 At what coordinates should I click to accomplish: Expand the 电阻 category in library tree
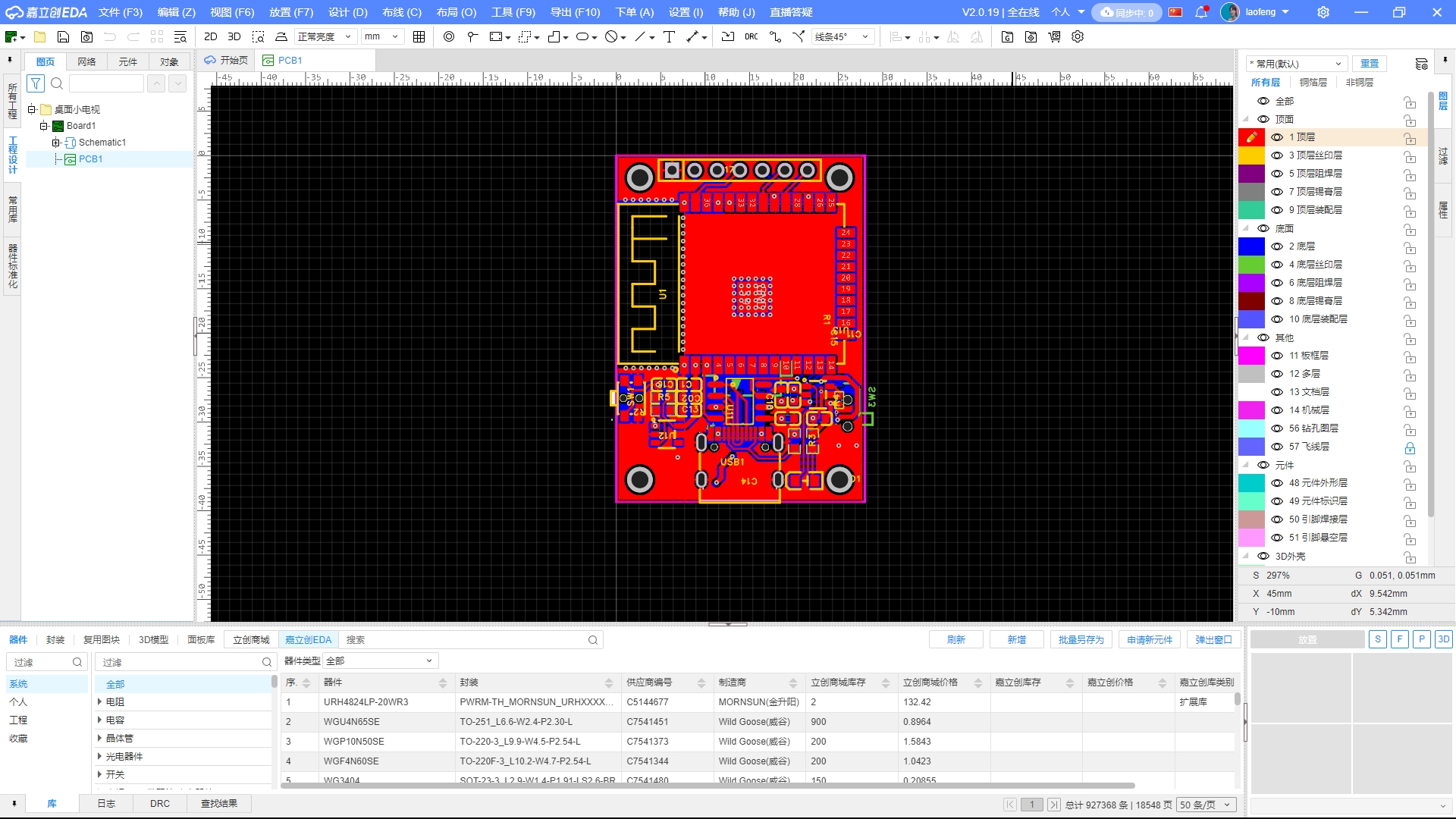click(99, 701)
